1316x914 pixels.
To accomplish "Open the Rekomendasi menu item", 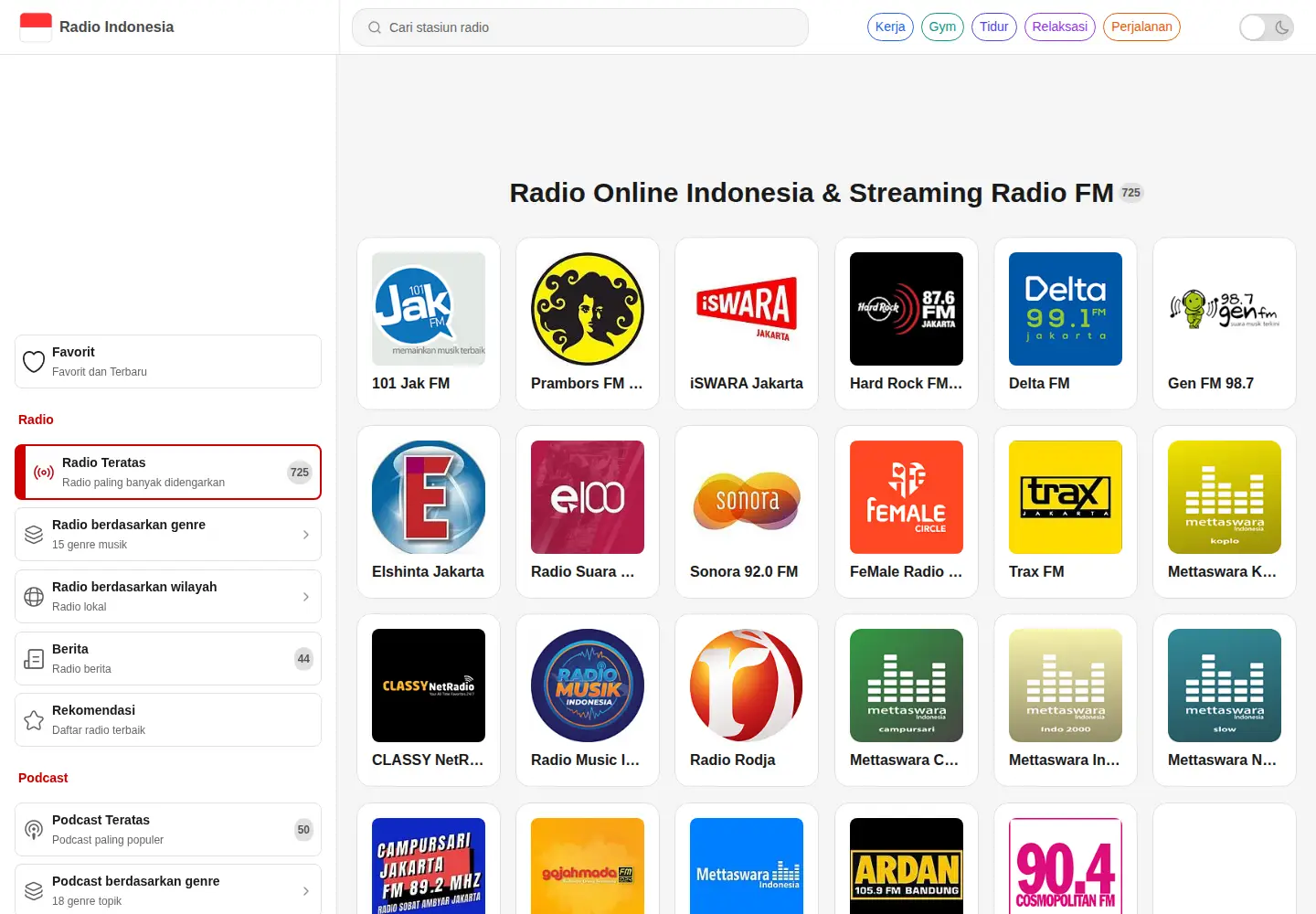I will [168, 719].
